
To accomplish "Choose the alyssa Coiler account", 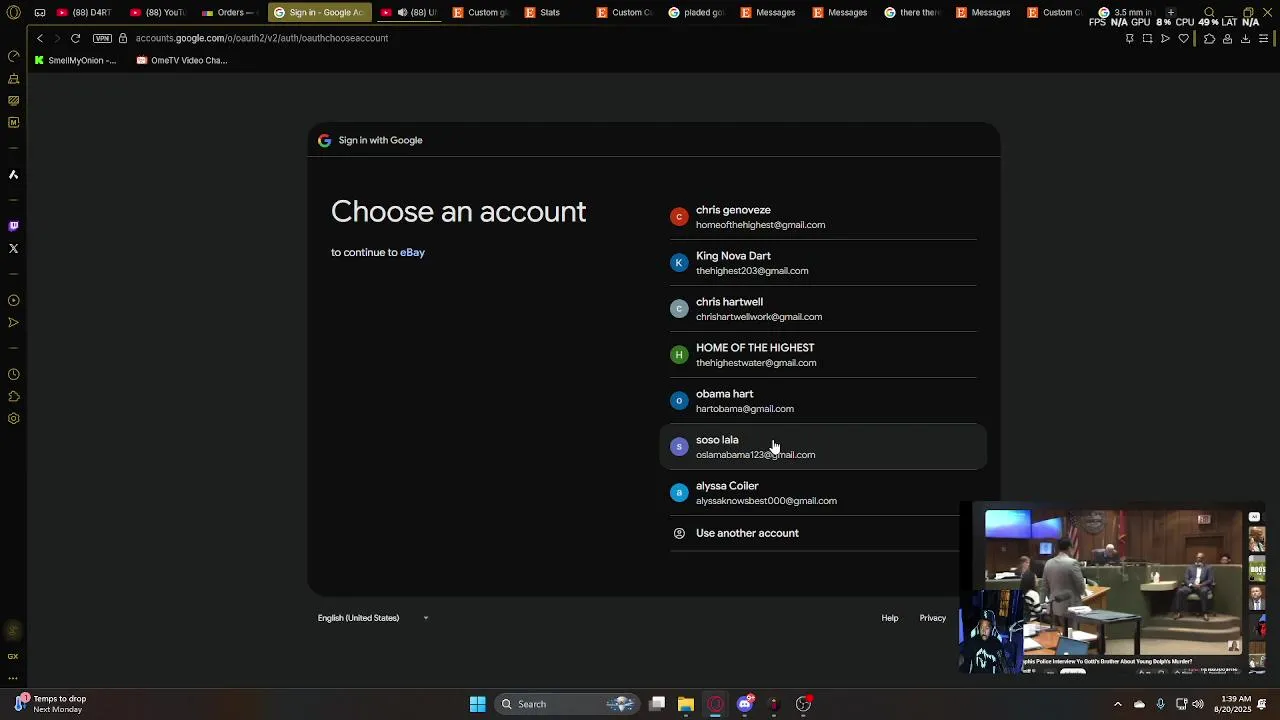I will tap(823, 493).
